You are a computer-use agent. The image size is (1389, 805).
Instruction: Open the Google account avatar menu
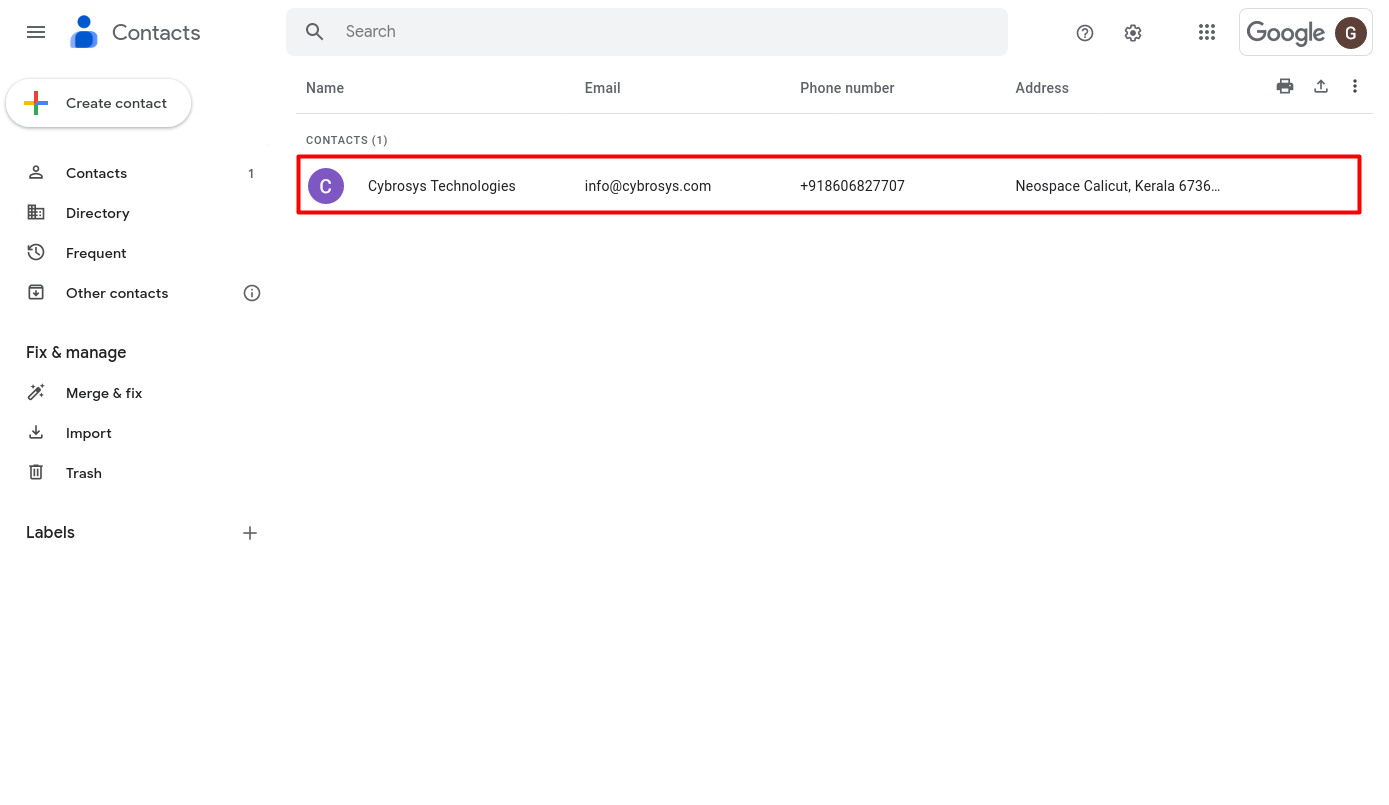point(1351,33)
